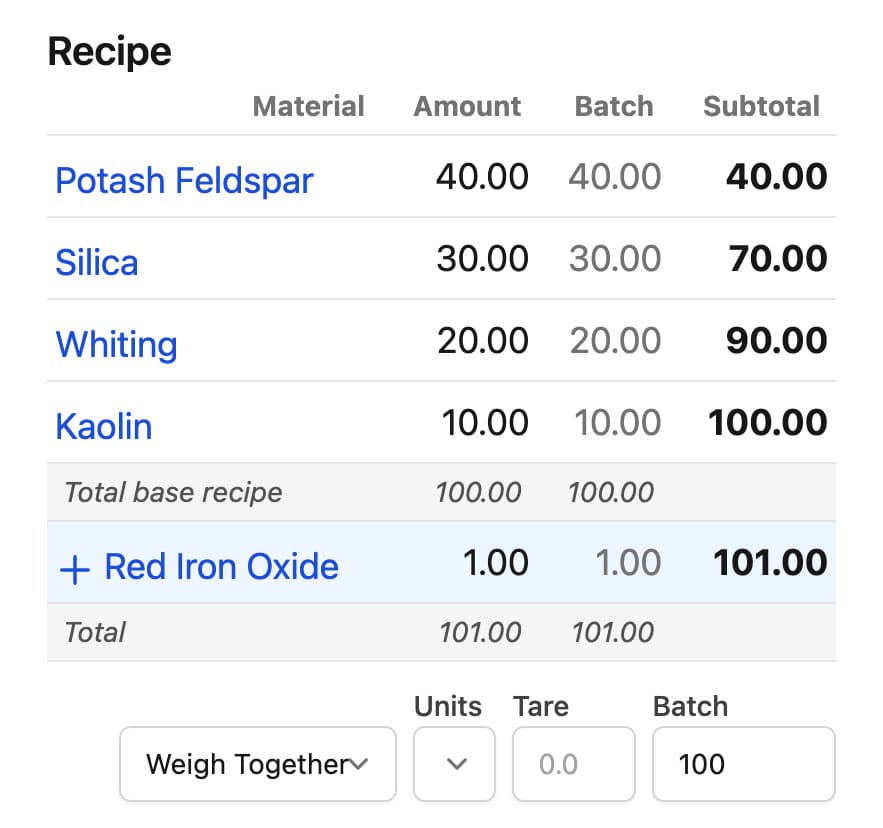This screenshot has width=883, height=828.
Task: Click the Batch column header in table
Action: tap(613, 107)
